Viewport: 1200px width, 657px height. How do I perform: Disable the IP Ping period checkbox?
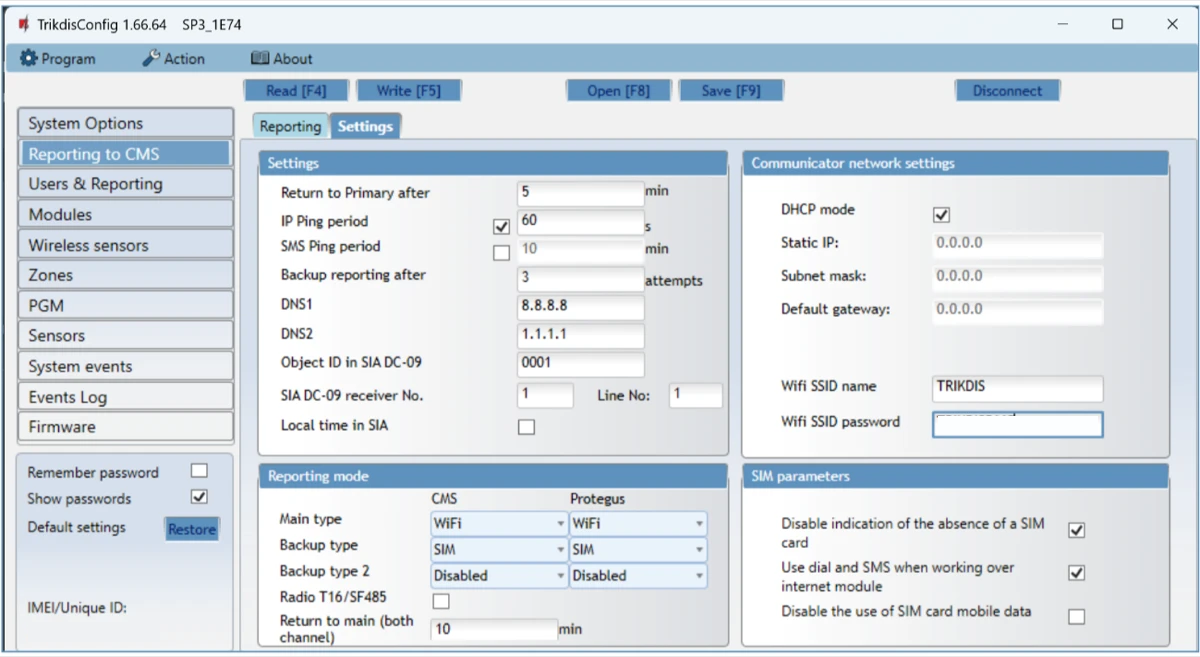click(502, 227)
